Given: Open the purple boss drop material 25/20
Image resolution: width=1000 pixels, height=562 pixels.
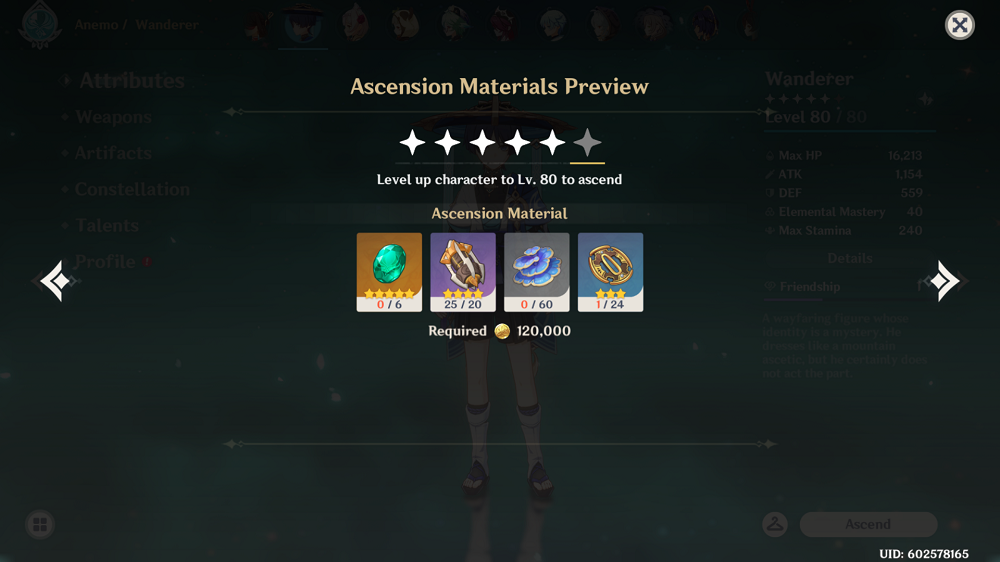Looking at the screenshot, I should click(x=463, y=272).
